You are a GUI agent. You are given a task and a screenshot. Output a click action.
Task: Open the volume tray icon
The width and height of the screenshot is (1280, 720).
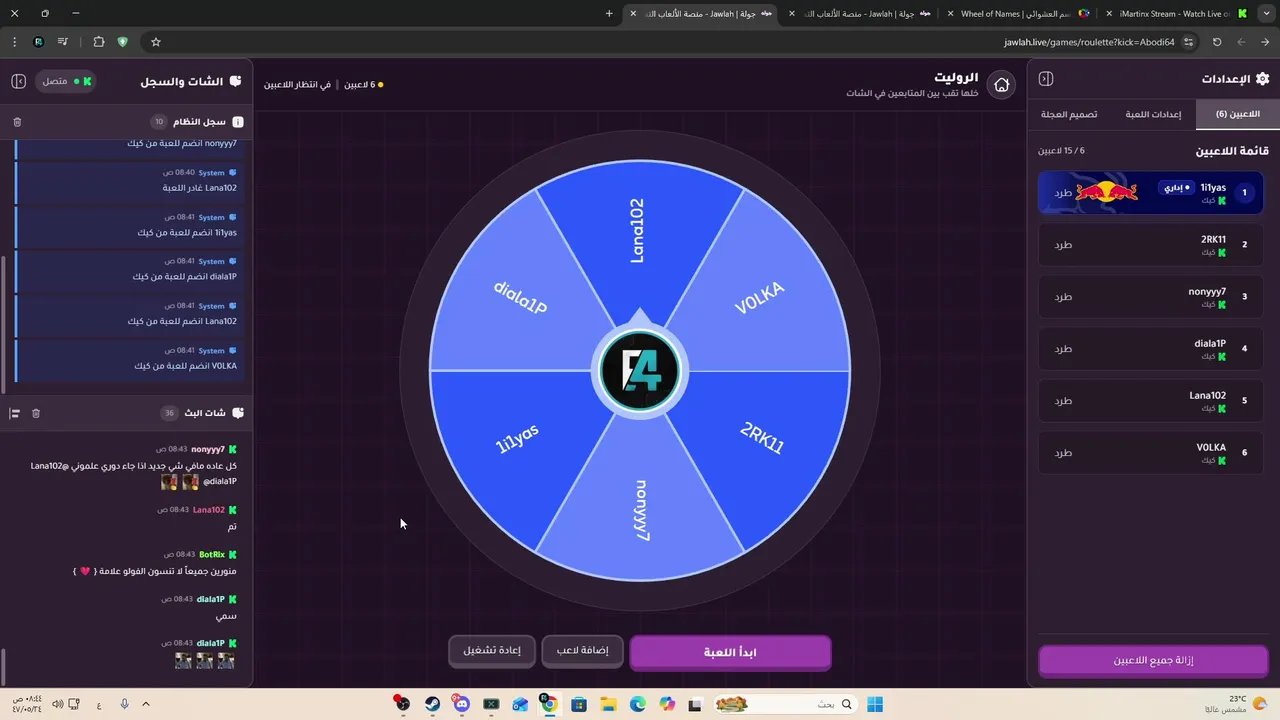pyautogui.click(x=57, y=705)
